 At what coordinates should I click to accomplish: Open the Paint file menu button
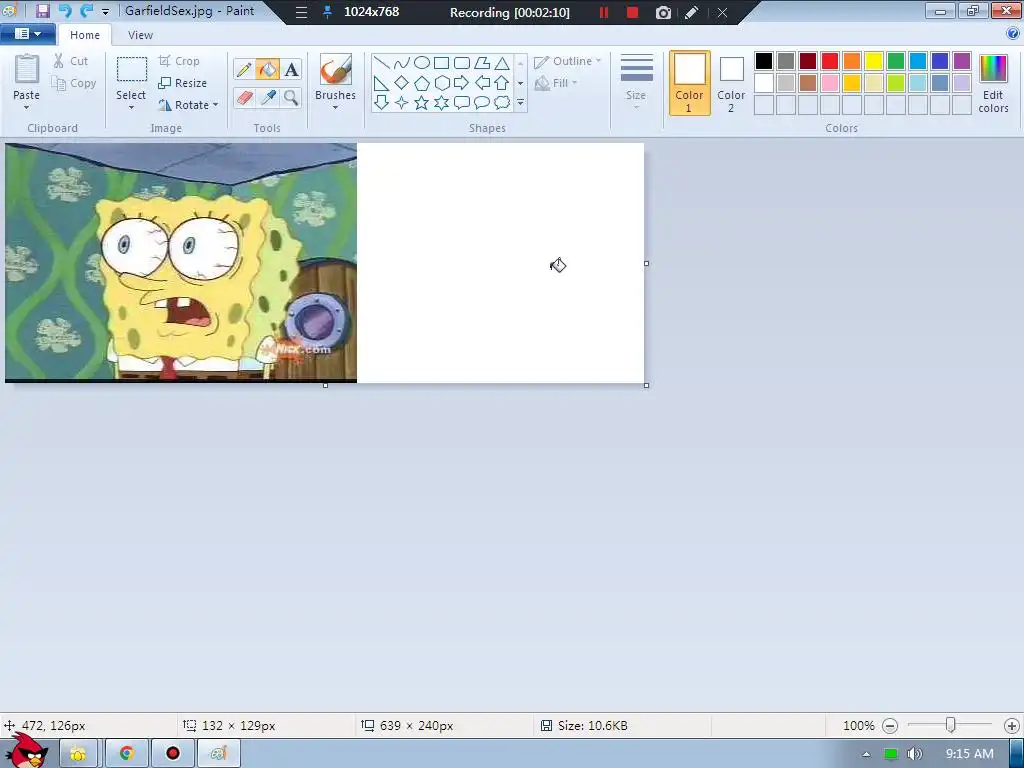[27, 34]
